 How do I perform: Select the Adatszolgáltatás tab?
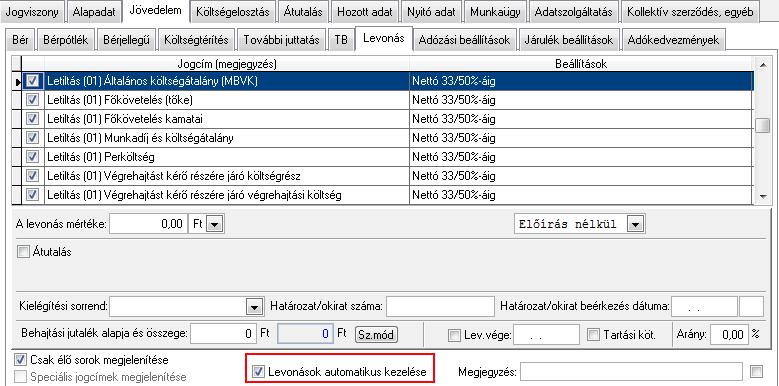[x=574, y=11]
